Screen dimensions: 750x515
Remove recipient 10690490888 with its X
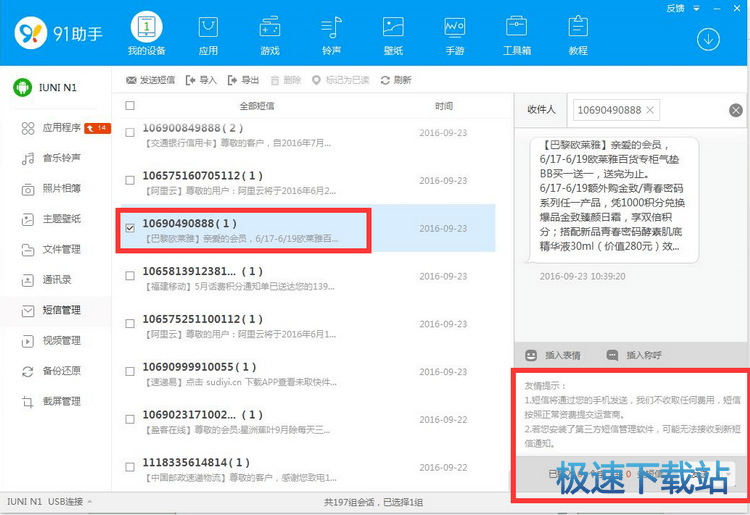coord(650,110)
